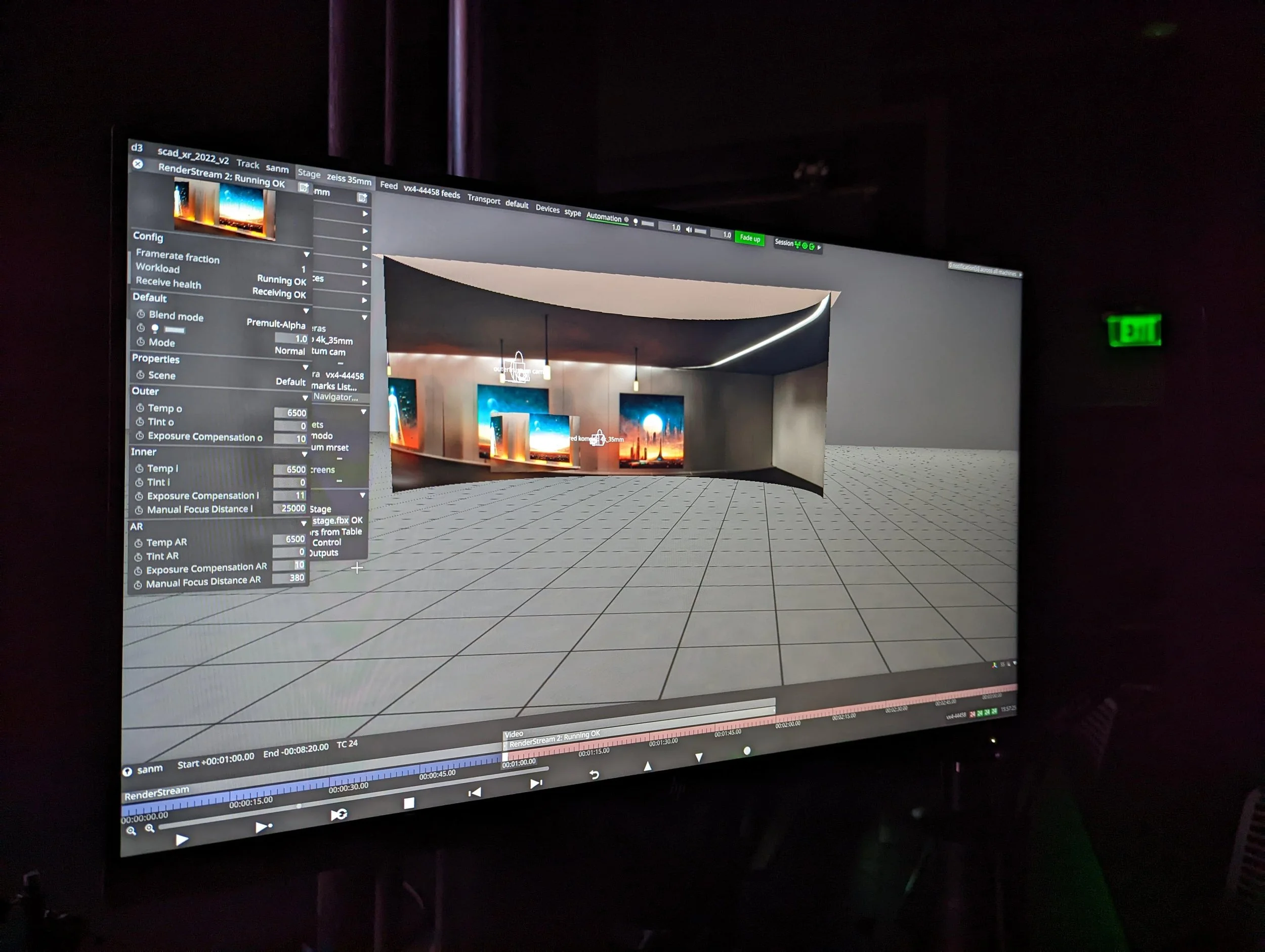Collapse the Outer section arrow

click(305, 398)
